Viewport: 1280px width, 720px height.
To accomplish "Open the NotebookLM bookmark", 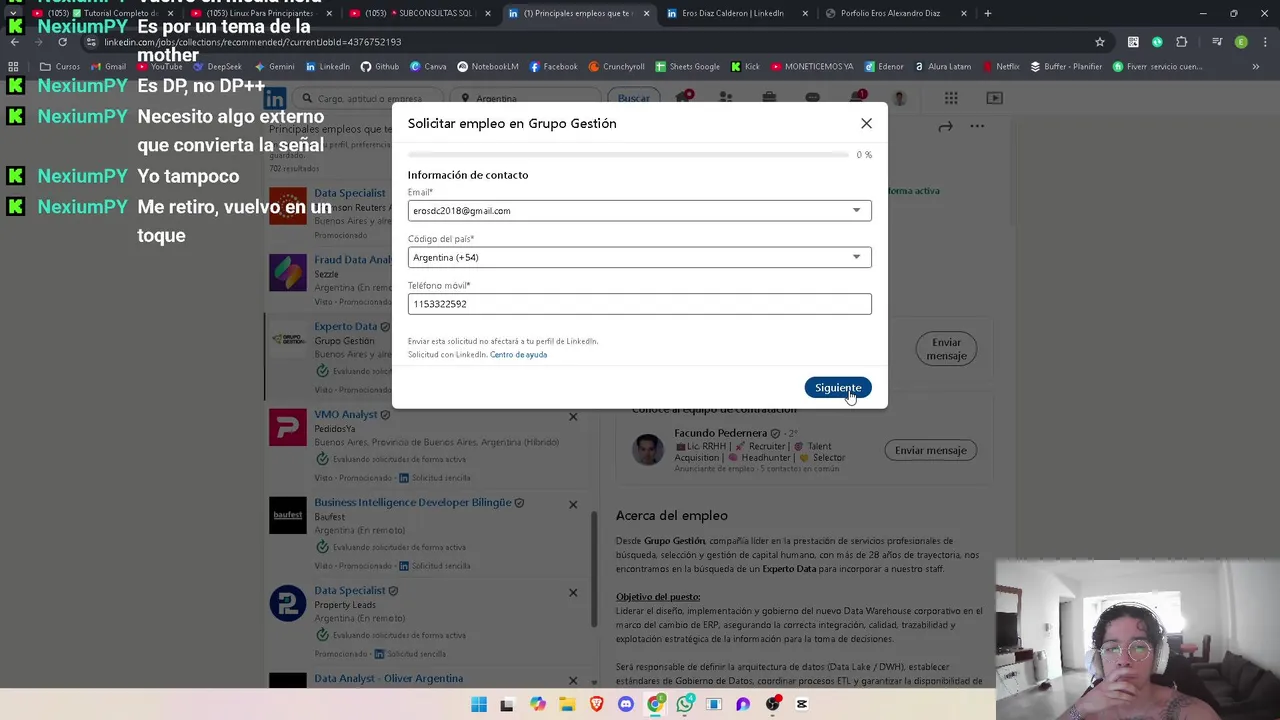I will [x=488, y=67].
